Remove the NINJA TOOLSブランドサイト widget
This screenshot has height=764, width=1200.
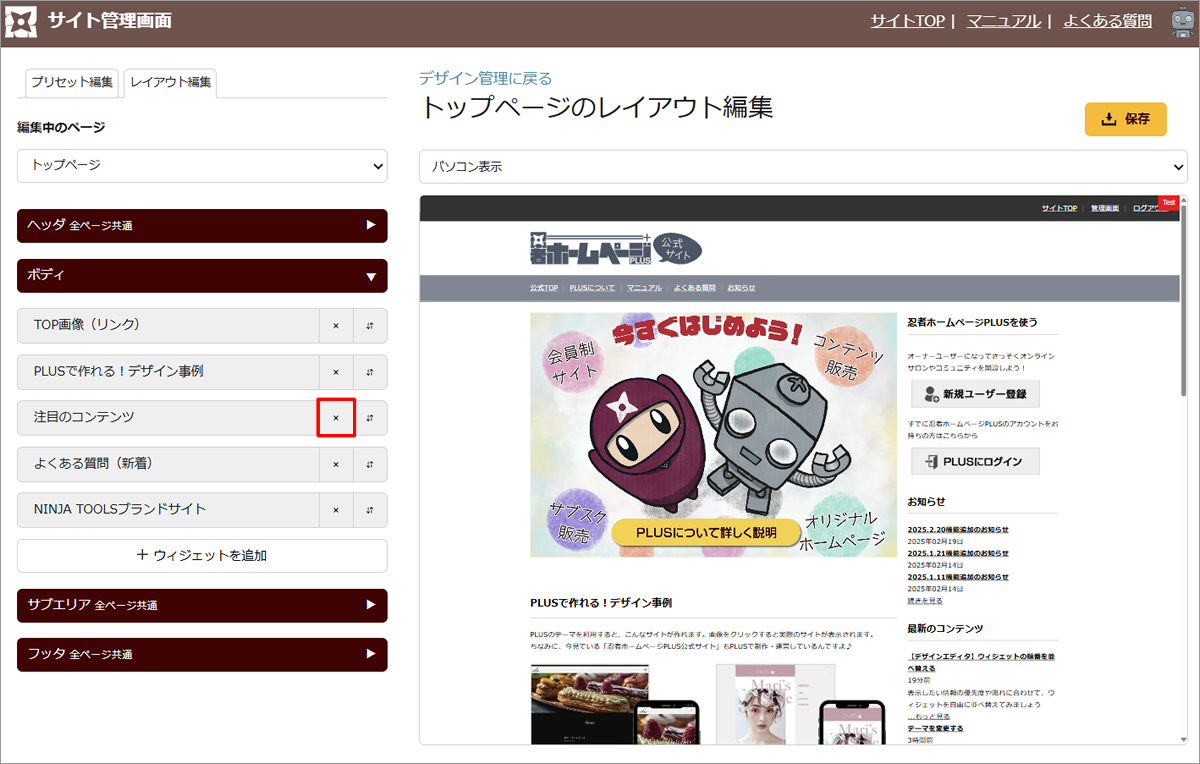pyautogui.click(x=336, y=510)
